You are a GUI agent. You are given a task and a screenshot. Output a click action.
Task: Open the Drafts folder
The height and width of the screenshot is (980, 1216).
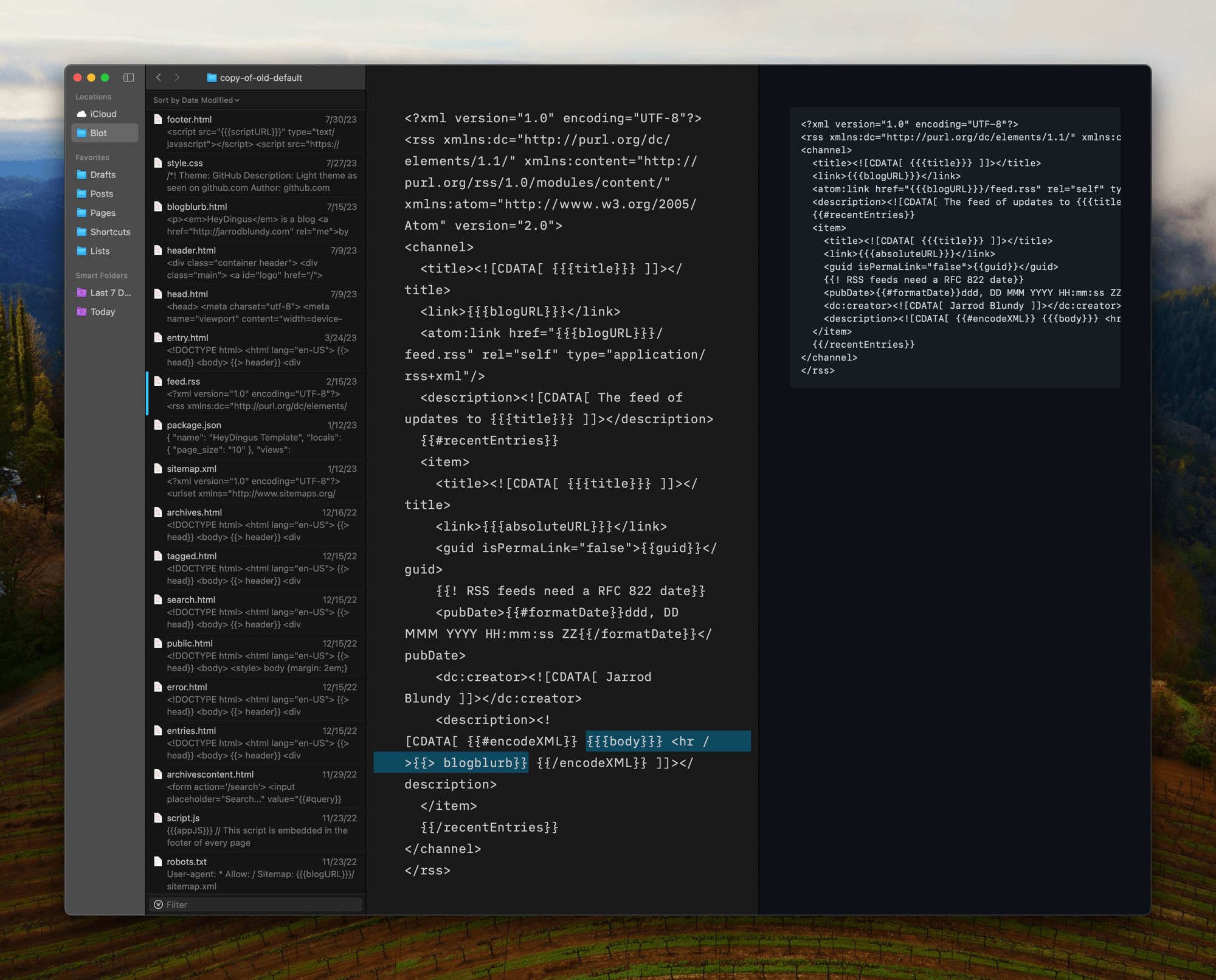pos(105,174)
